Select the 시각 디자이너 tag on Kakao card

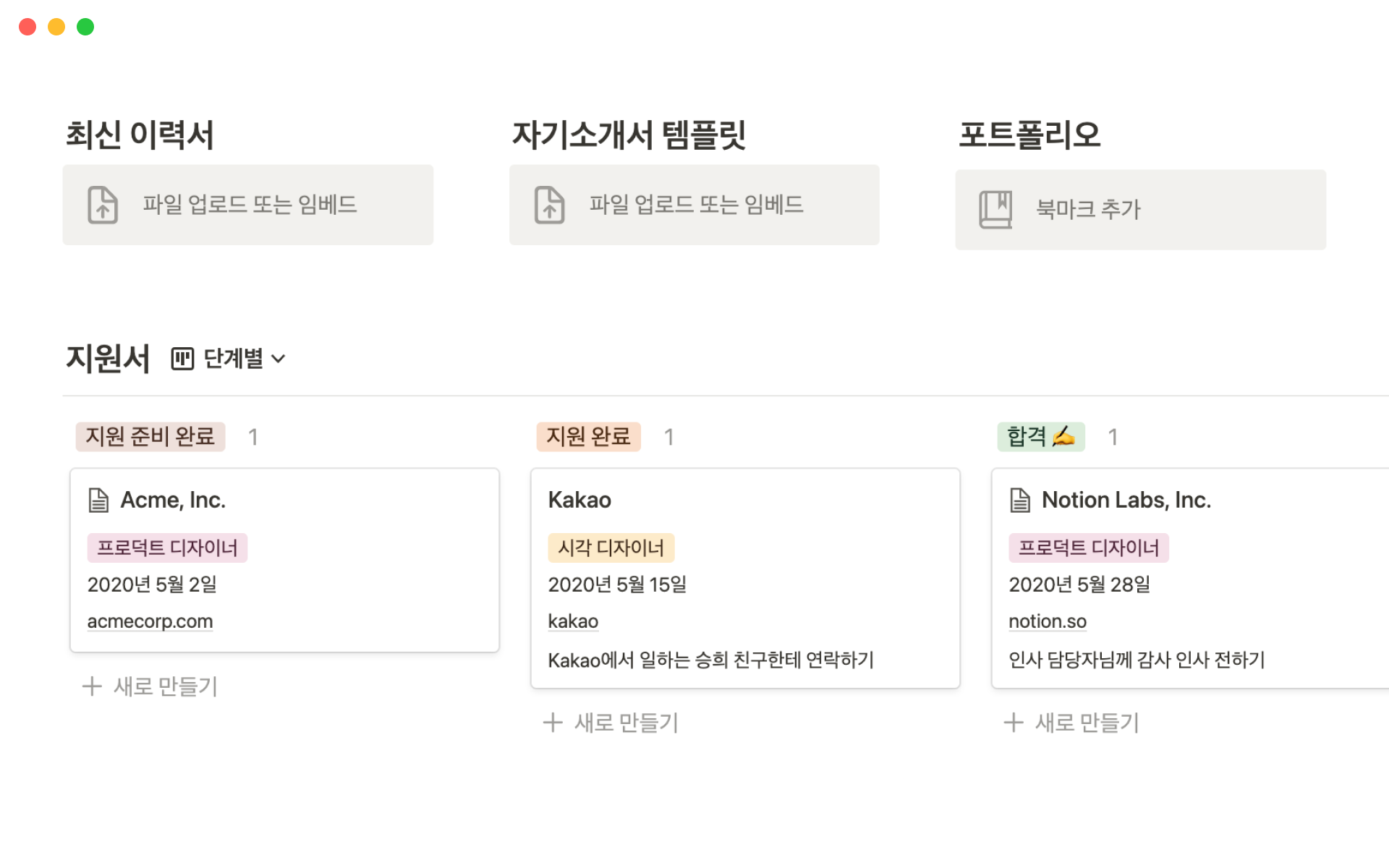pyautogui.click(x=611, y=548)
